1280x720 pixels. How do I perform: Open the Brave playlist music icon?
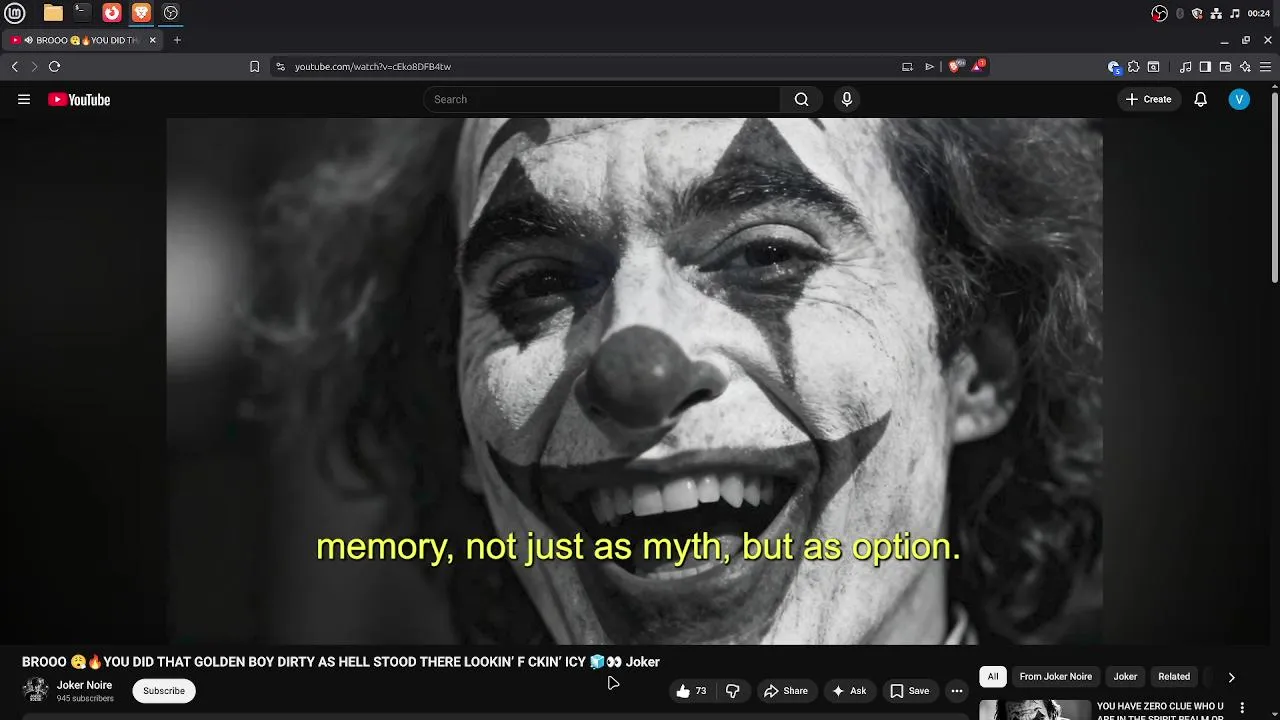(x=1185, y=67)
